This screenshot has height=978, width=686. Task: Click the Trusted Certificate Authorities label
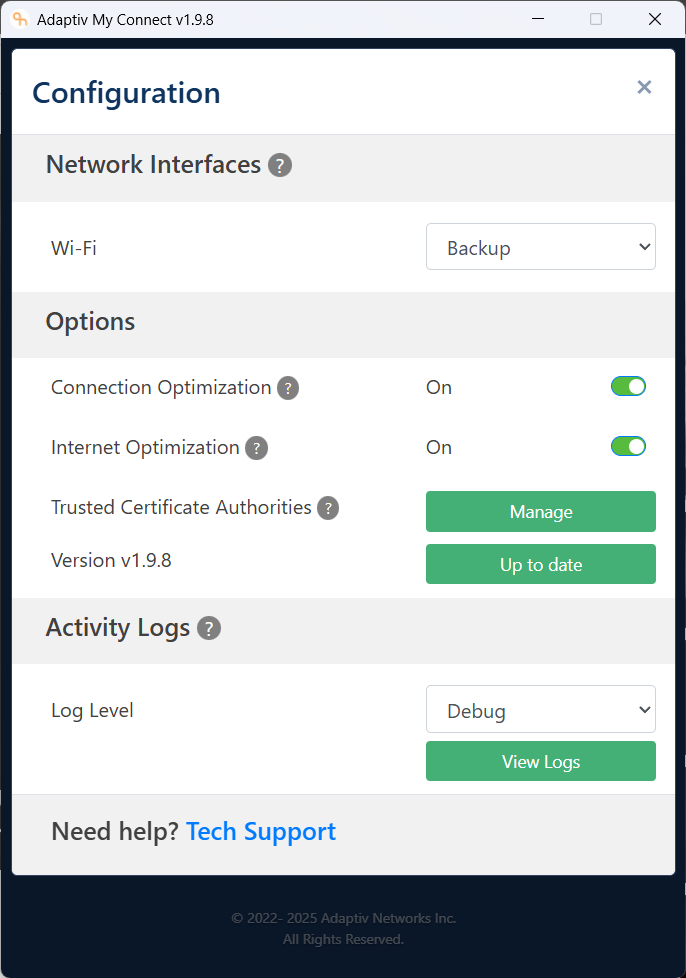(181, 507)
